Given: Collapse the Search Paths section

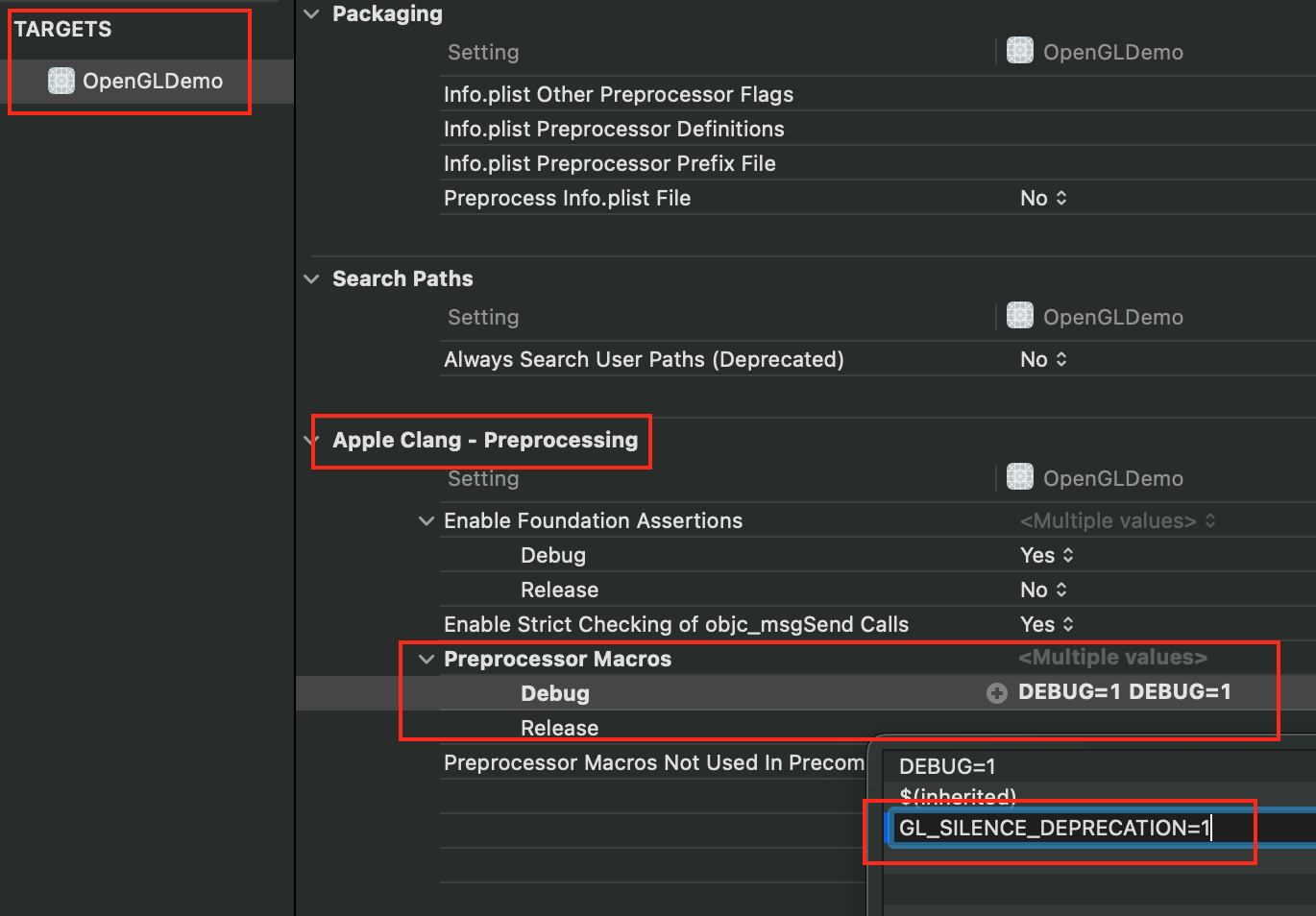Looking at the screenshot, I should point(311,279).
